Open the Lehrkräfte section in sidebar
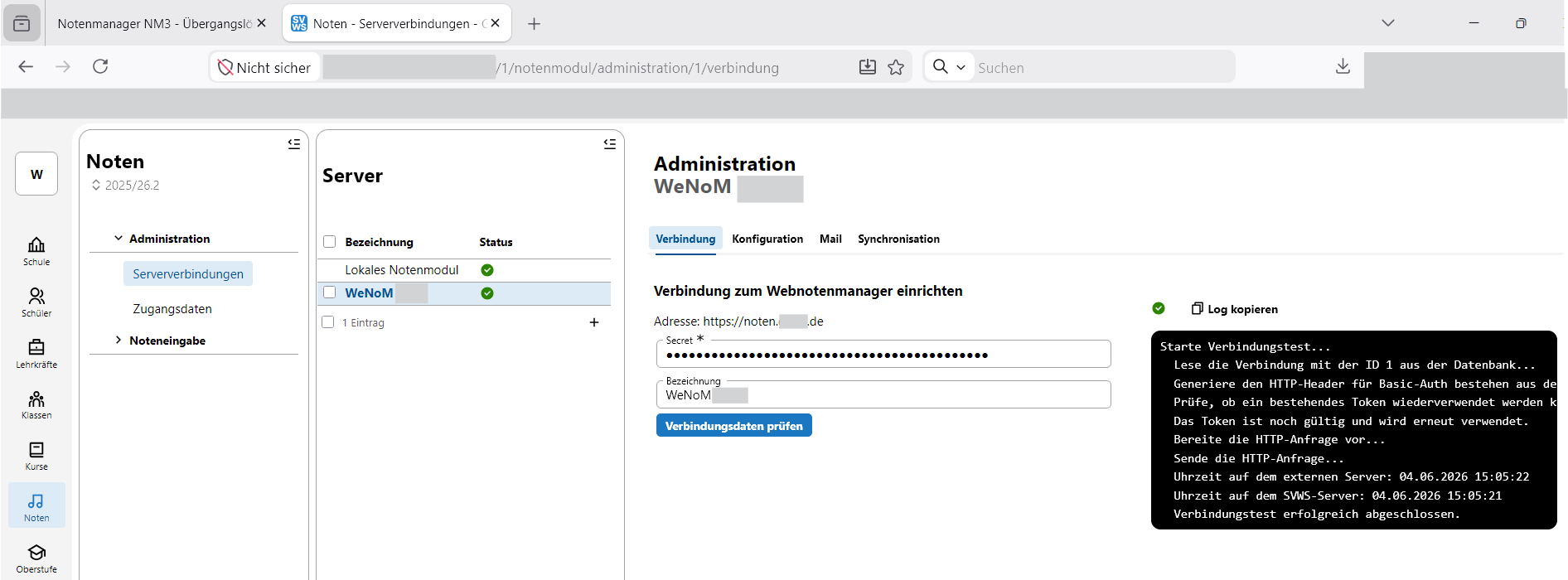Screen dimensions: 1568x580 click(x=36, y=354)
